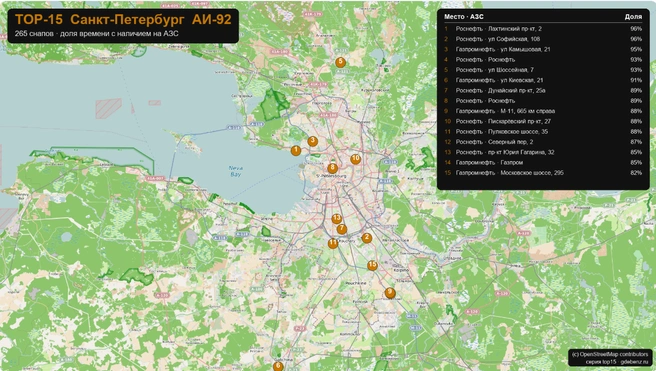Select row 'Роснефть · Лахтинский пр-кт, 2'
The image size is (656, 371).
[x=543, y=29]
